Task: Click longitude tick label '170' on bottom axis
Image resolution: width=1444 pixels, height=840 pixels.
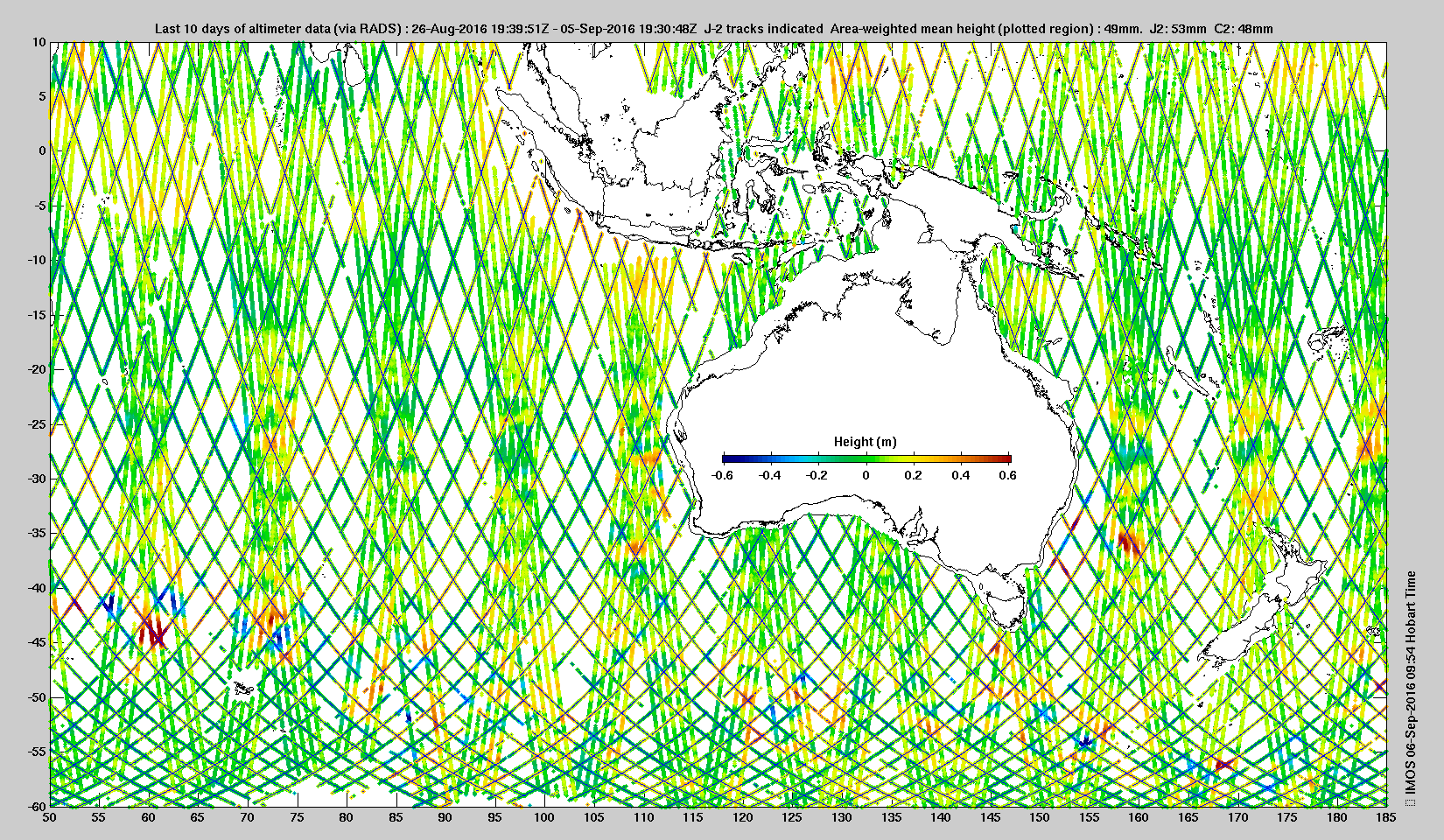Action: [1238, 817]
